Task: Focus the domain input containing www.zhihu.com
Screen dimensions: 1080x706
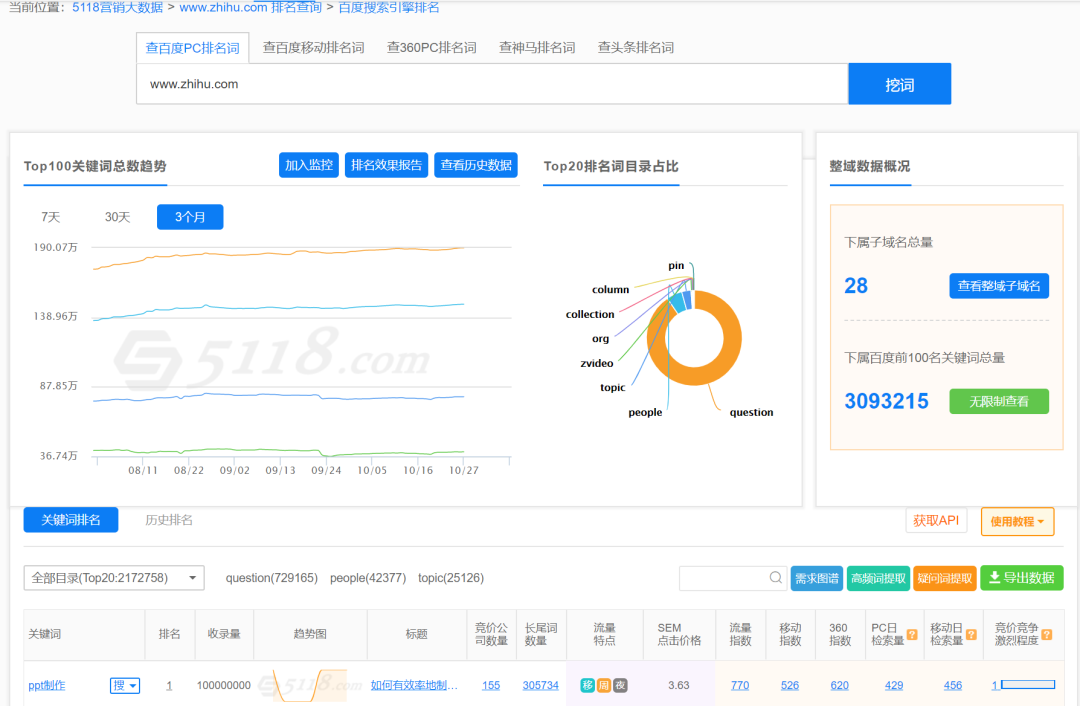Action: click(492, 84)
